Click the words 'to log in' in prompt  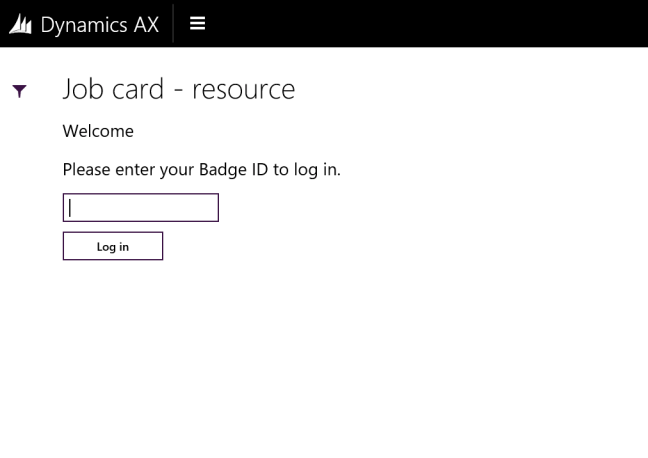click(x=307, y=169)
